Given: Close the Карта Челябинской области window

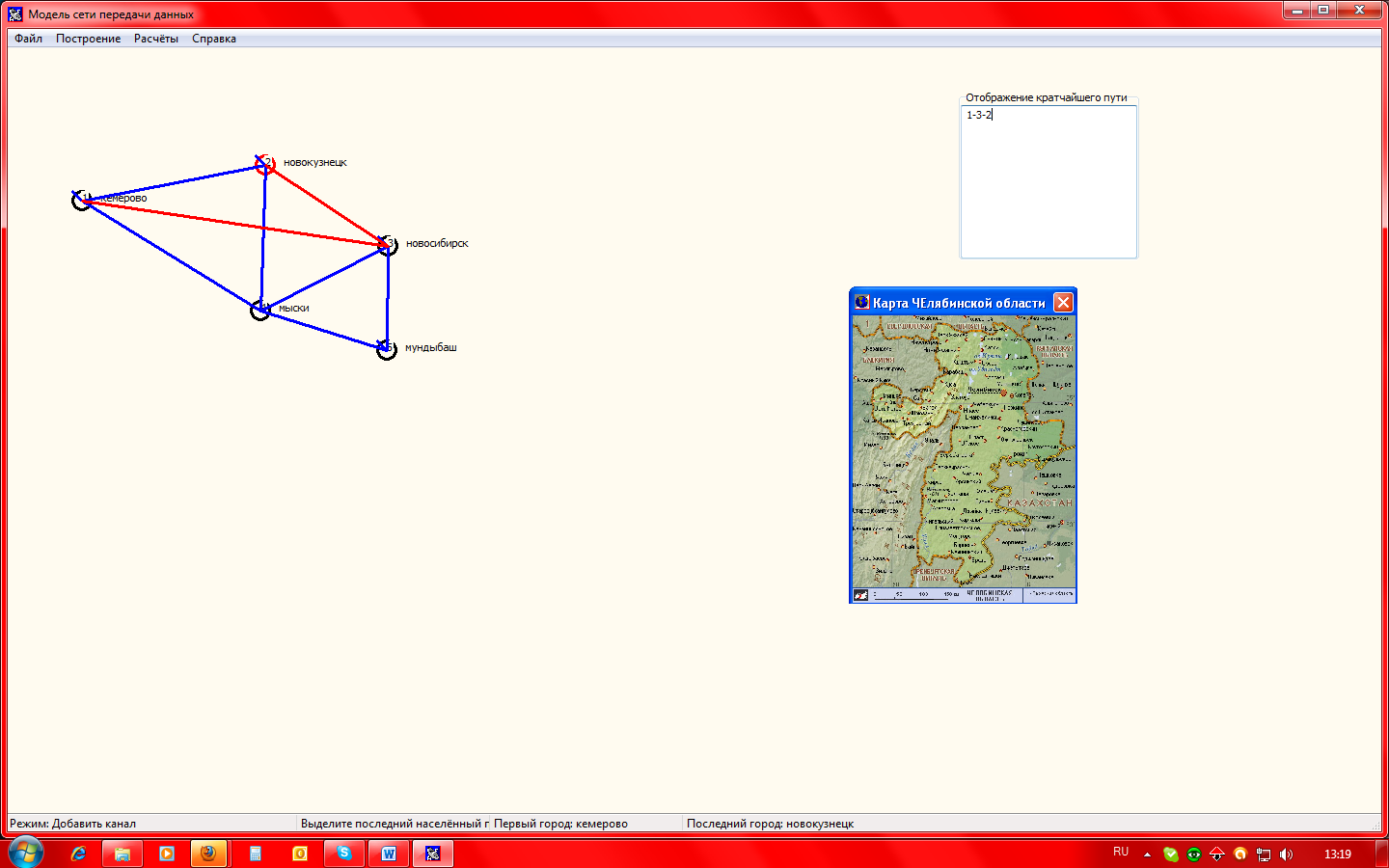Looking at the screenshot, I should 1063,303.
